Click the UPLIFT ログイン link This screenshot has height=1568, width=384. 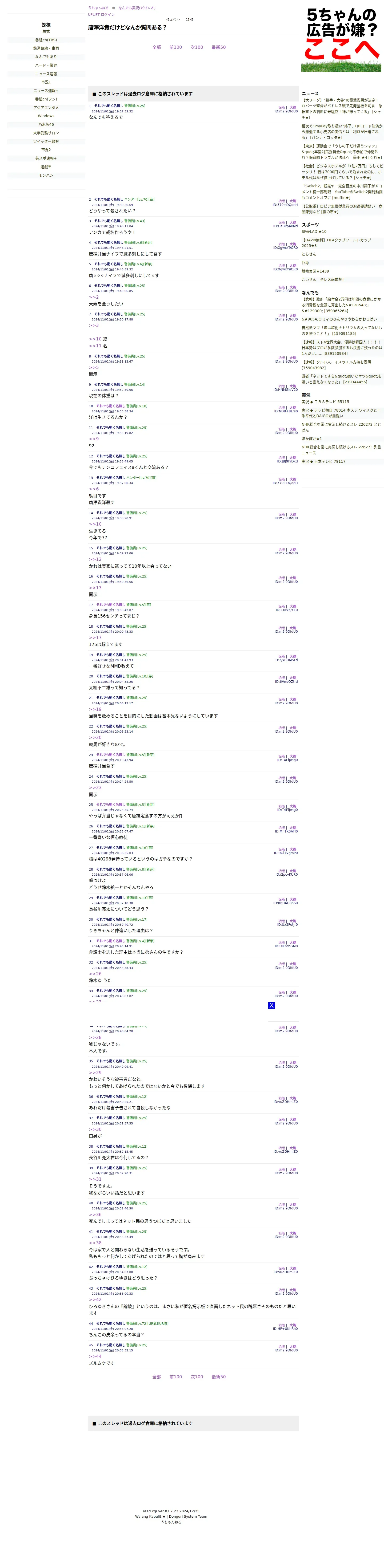101,15
